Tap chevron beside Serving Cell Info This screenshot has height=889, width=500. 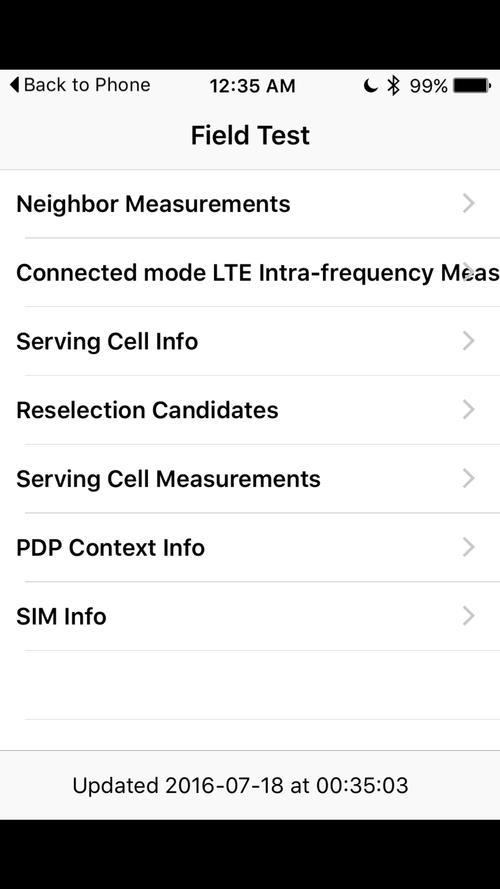point(468,341)
